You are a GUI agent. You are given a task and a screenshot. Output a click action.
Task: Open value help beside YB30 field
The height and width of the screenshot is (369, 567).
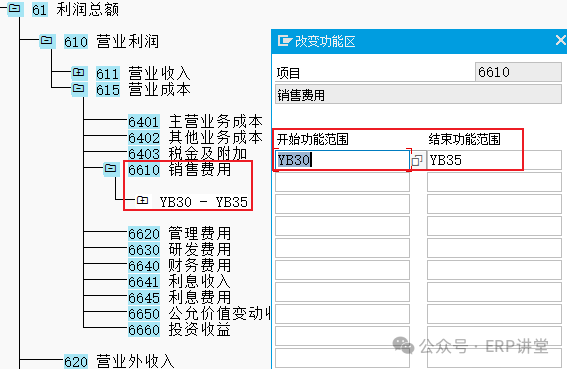(417, 160)
